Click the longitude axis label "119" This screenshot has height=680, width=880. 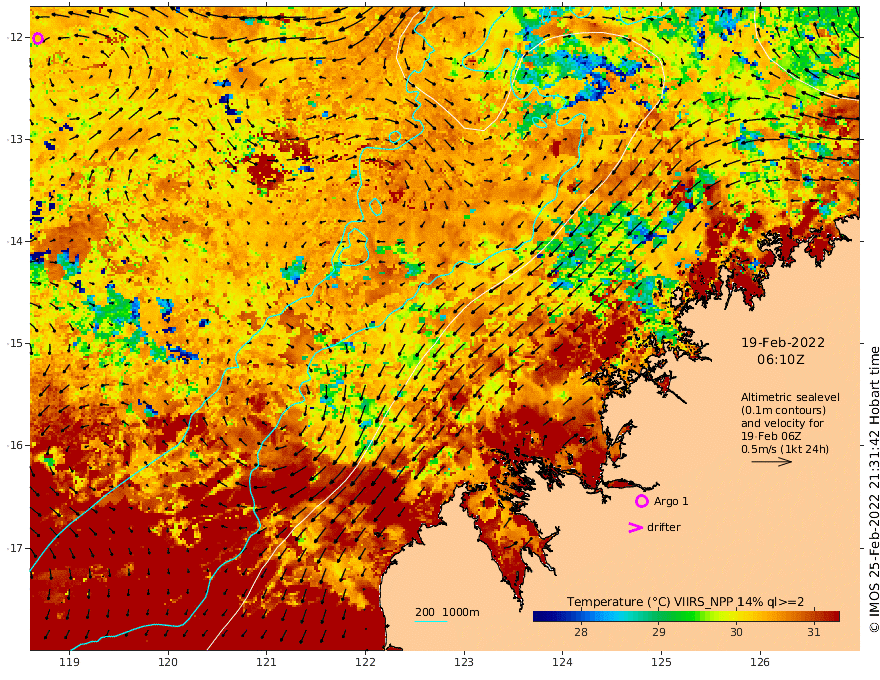[x=70, y=663]
